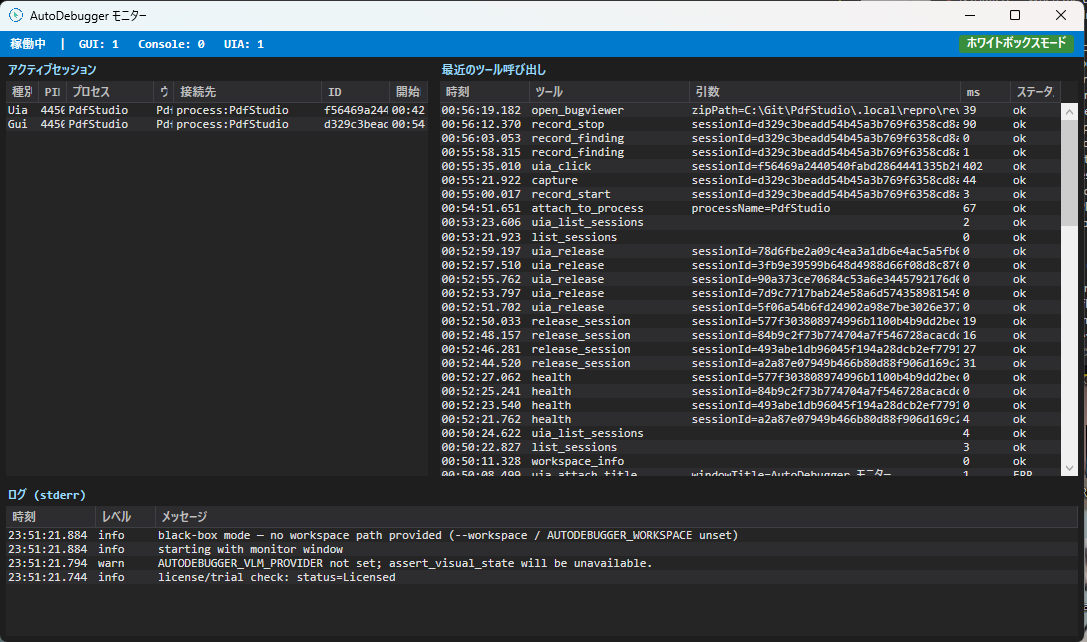Viewport: 1087px width, 642px height.
Task: Maximize the AutoDebugger monitor window
Action: [1015, 15]
